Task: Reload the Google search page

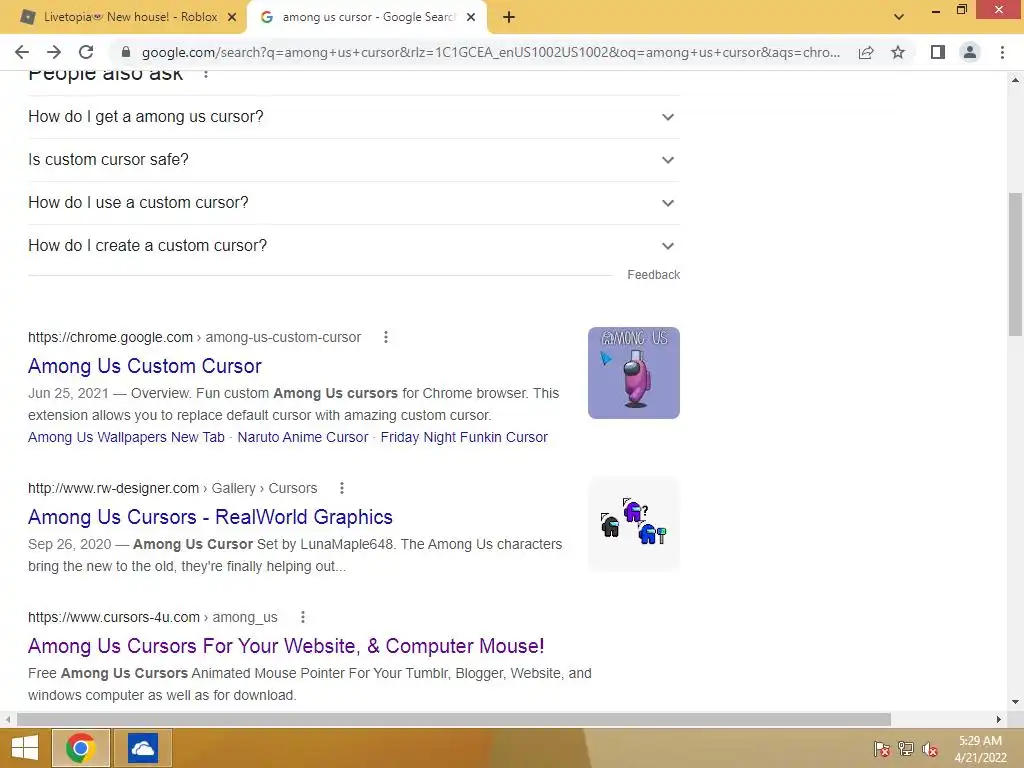Action: click(x=86, y=52)
